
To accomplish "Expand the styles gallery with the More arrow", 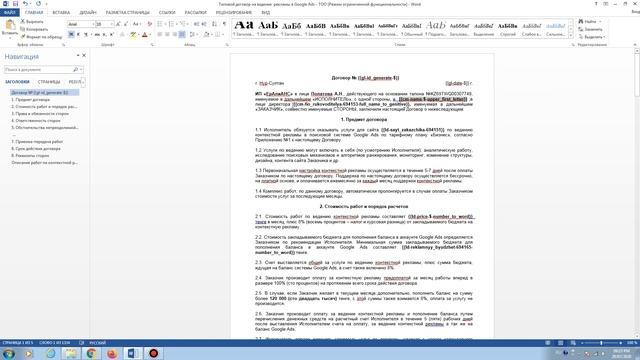I will (x=571, y=36).
